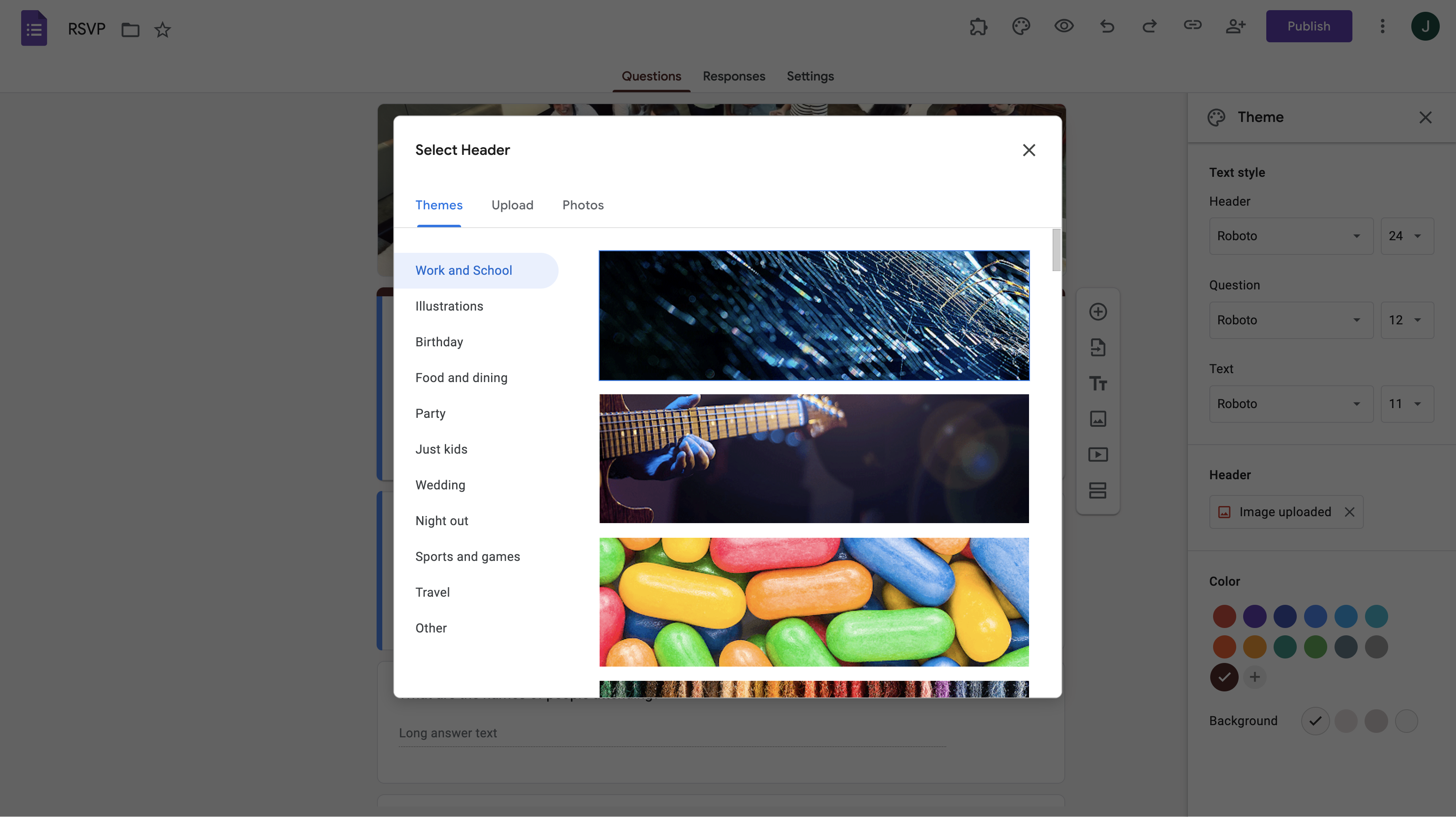Import questions icon
Screen dimensions: 1456x817
tap(1098, 347)
